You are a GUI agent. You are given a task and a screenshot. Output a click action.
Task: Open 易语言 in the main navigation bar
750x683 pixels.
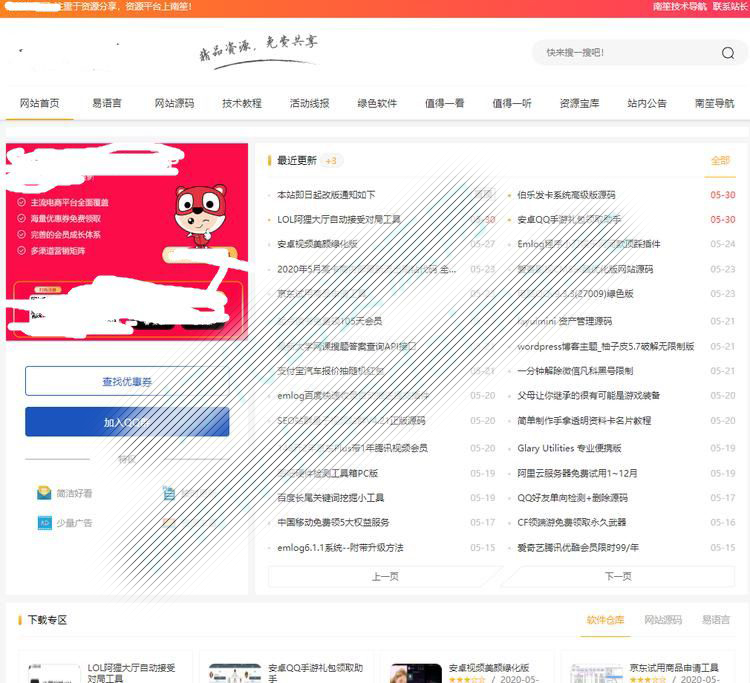pyautogui.click(x=107, y=103)
